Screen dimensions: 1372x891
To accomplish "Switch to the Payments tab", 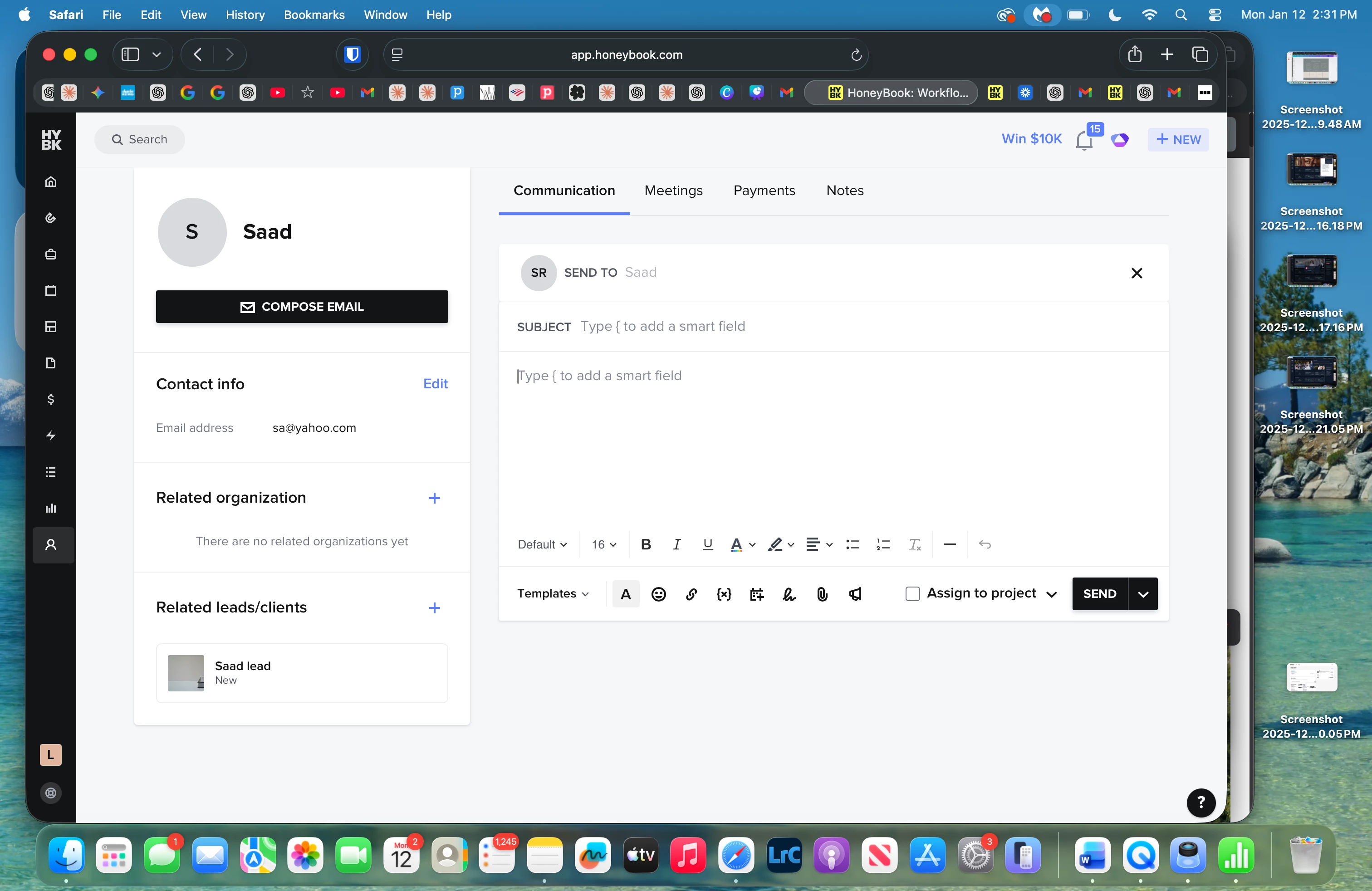I will click(x=764, y=190).
